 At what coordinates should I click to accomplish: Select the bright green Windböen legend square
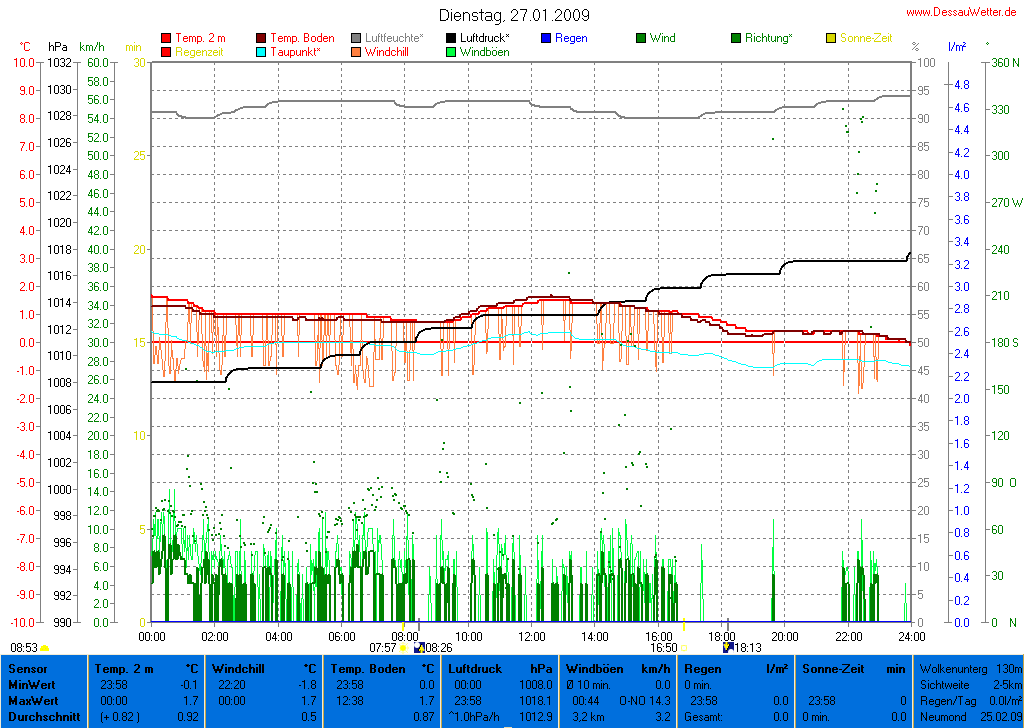click(x=452, y=51)
